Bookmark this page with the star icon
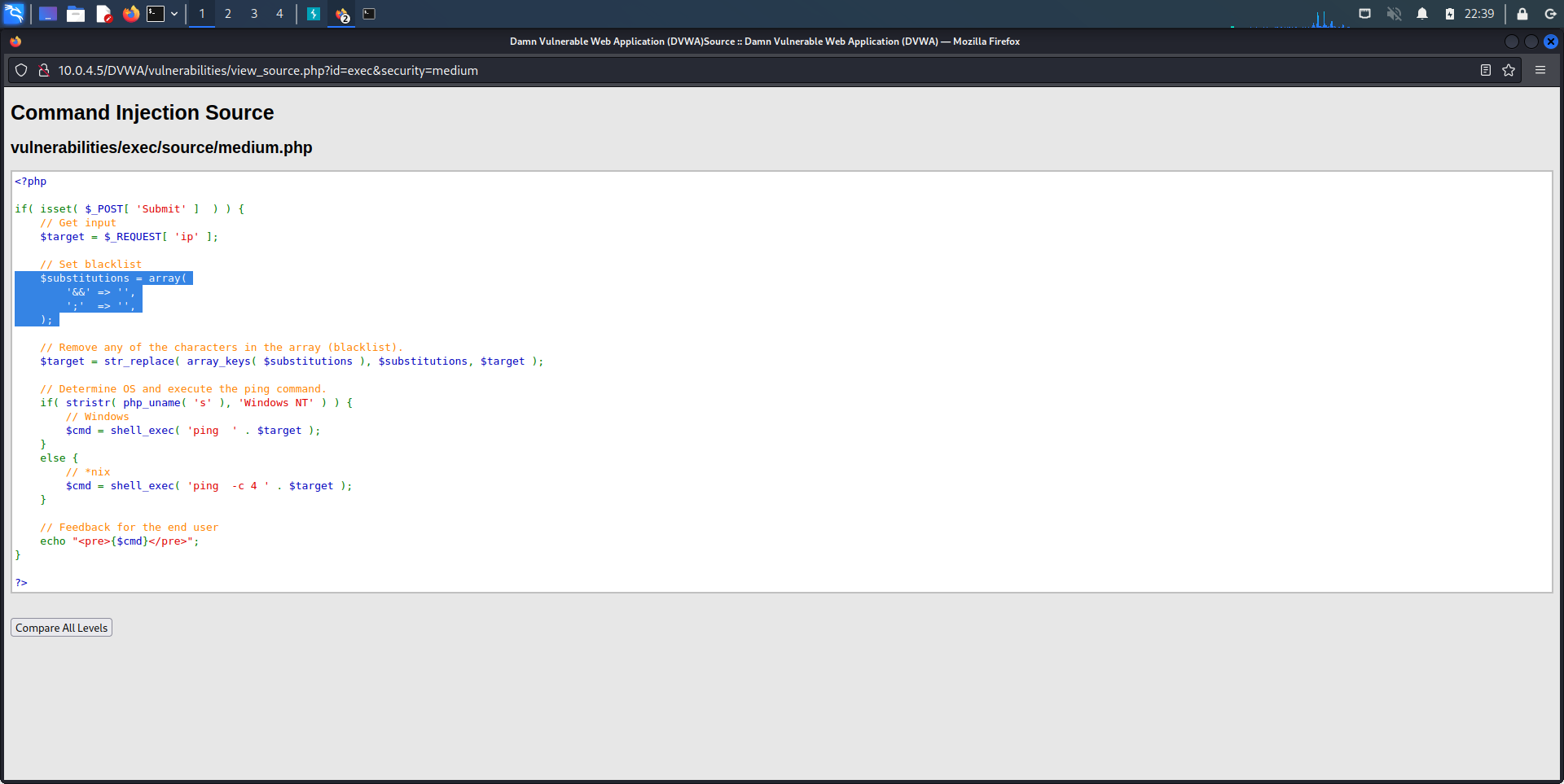Image resolution: width=1564 pixels, height=784 pixels. click(x=1509, y=71)
